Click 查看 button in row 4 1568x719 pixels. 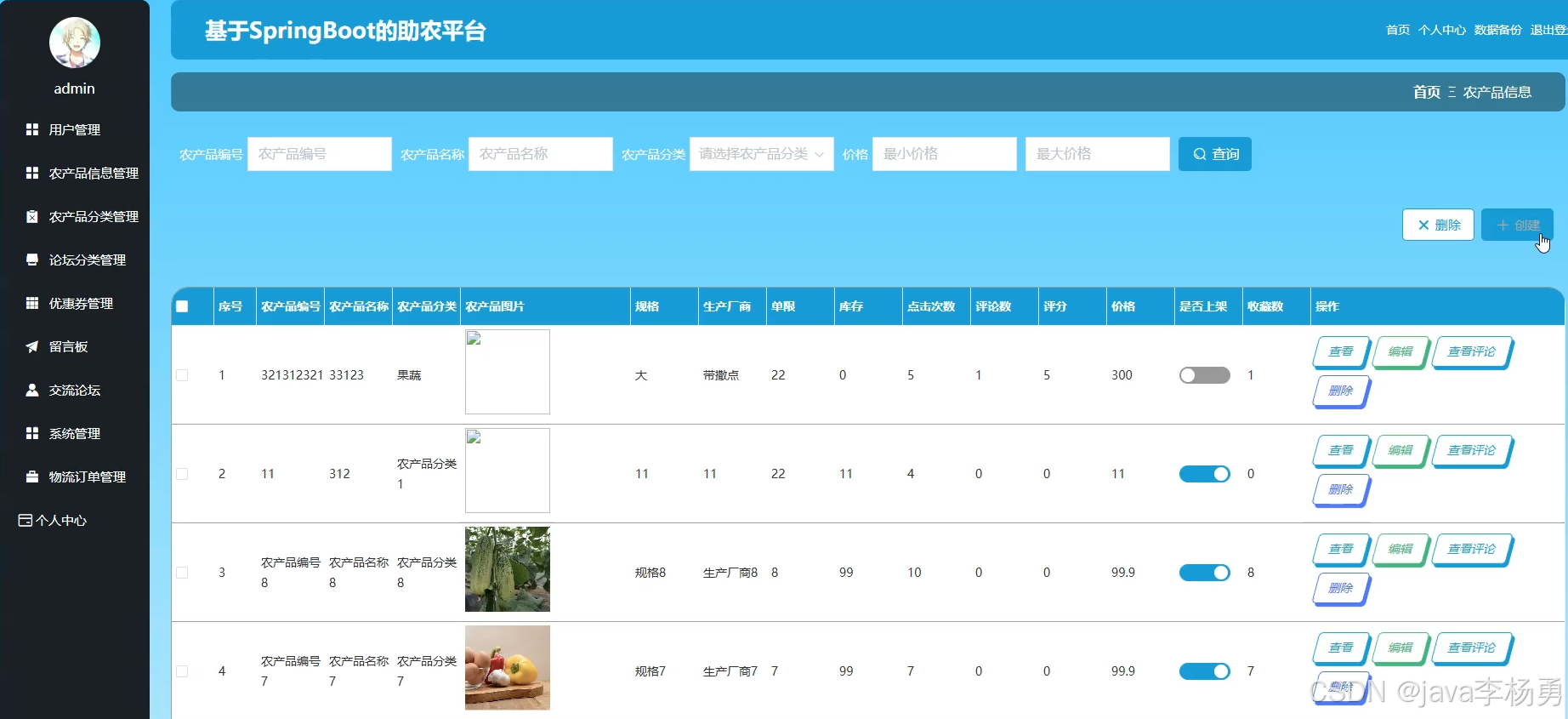click(1341, 648)
